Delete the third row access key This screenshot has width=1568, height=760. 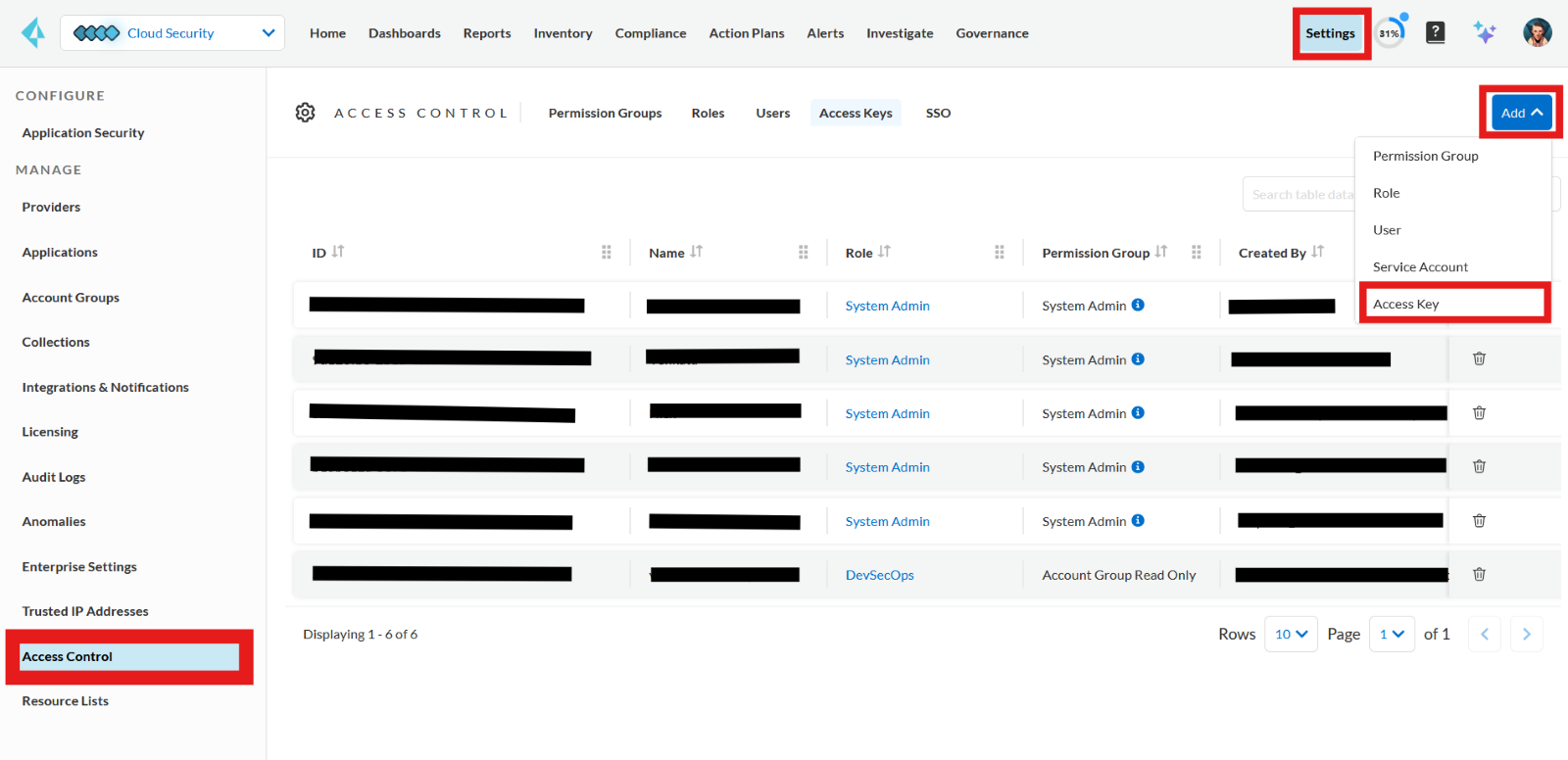(x=1480, y=412)
